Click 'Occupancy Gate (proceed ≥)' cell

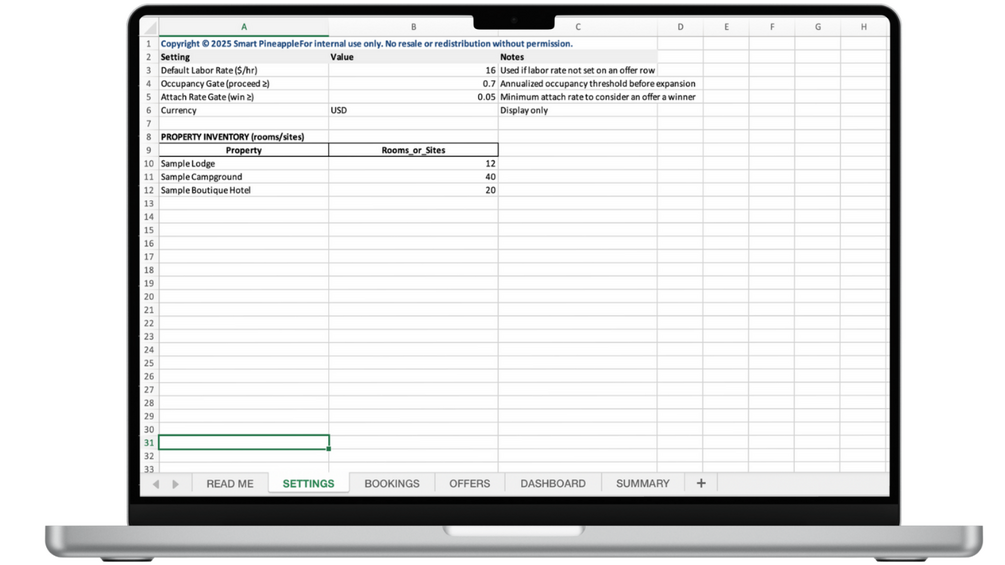pyautogui.click(x=244, y=84)
